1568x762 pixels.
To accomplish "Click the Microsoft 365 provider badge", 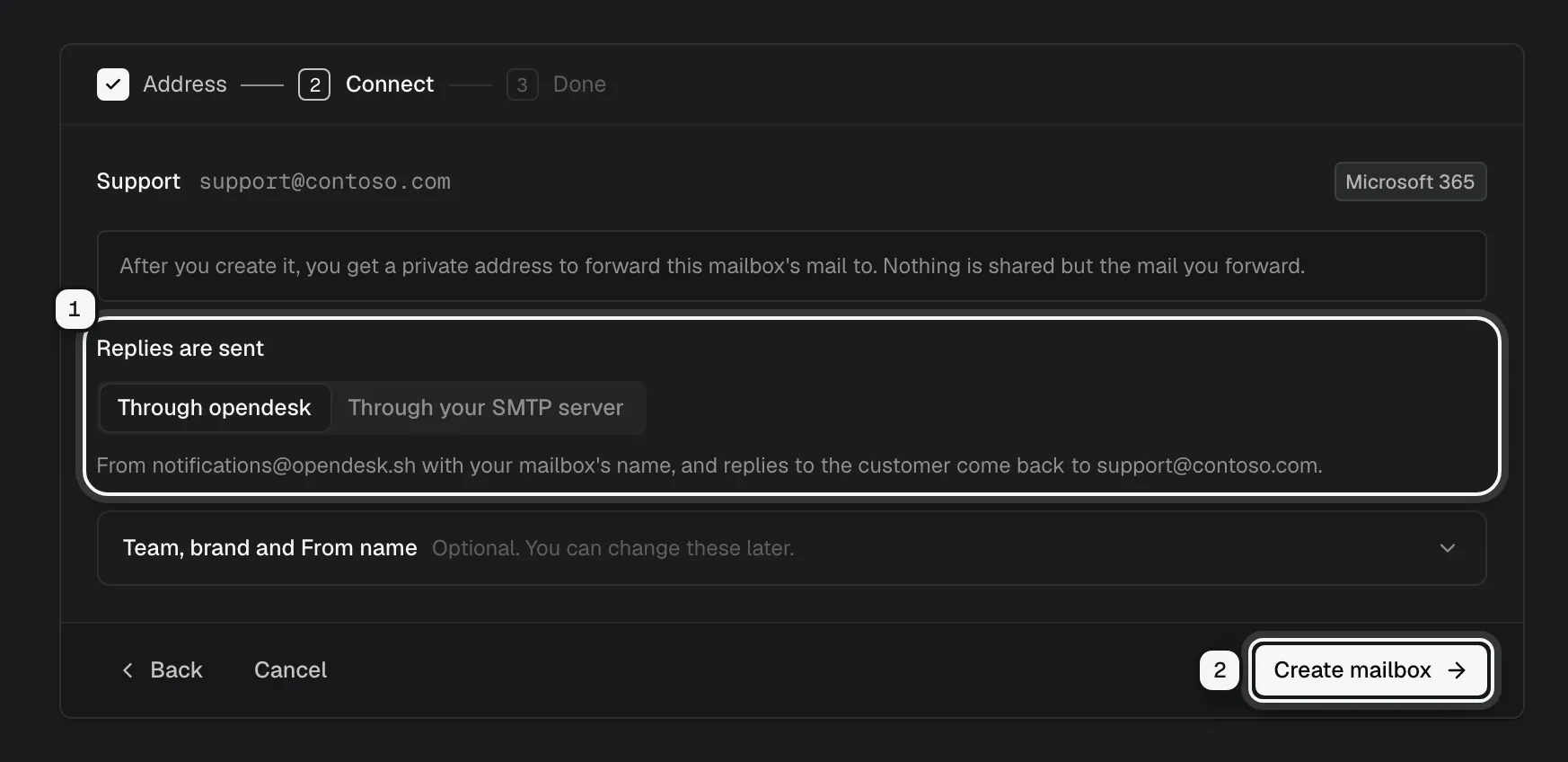I will pos(1410,182).
